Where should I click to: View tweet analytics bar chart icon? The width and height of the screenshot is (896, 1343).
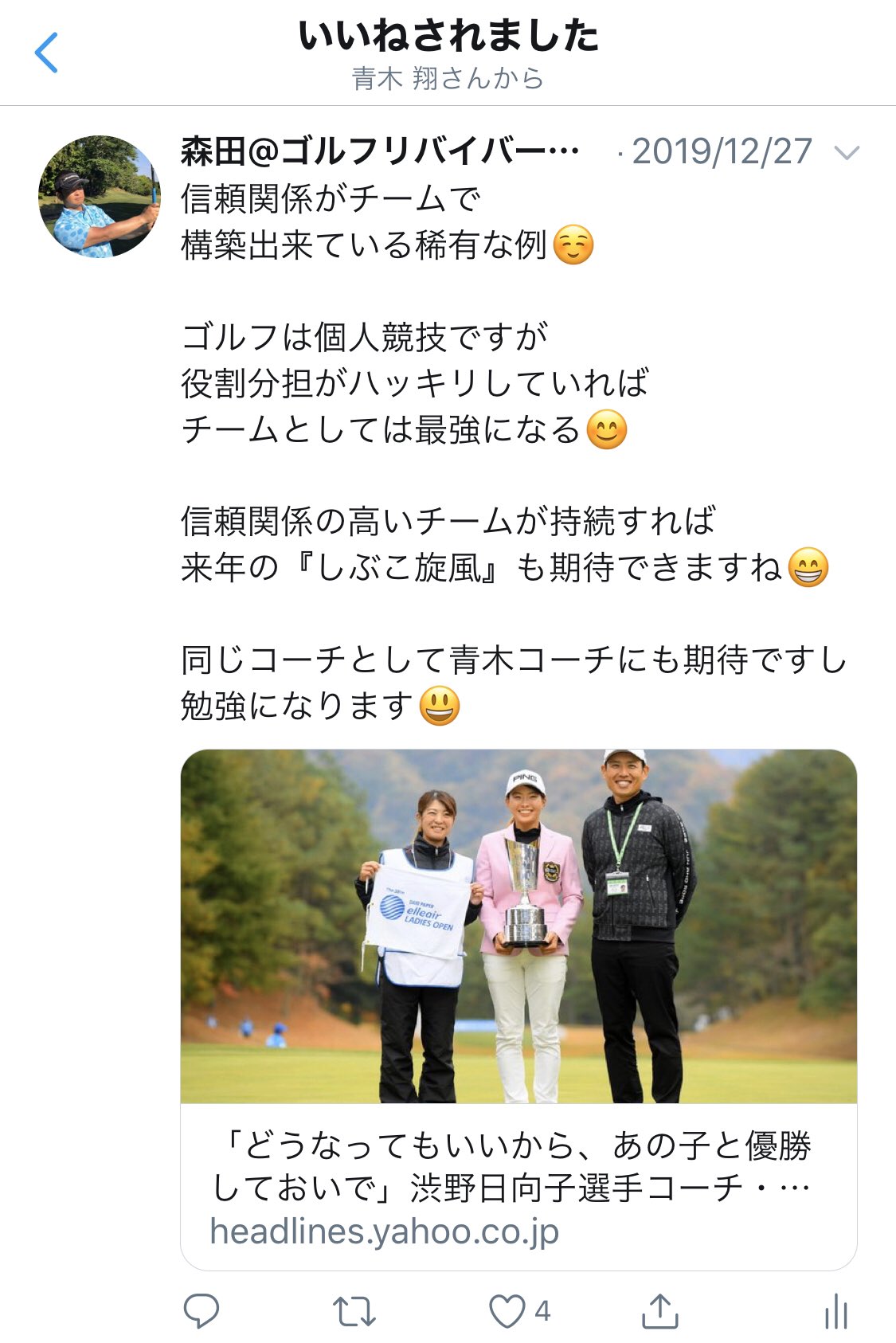click(x=836, y=1310)
